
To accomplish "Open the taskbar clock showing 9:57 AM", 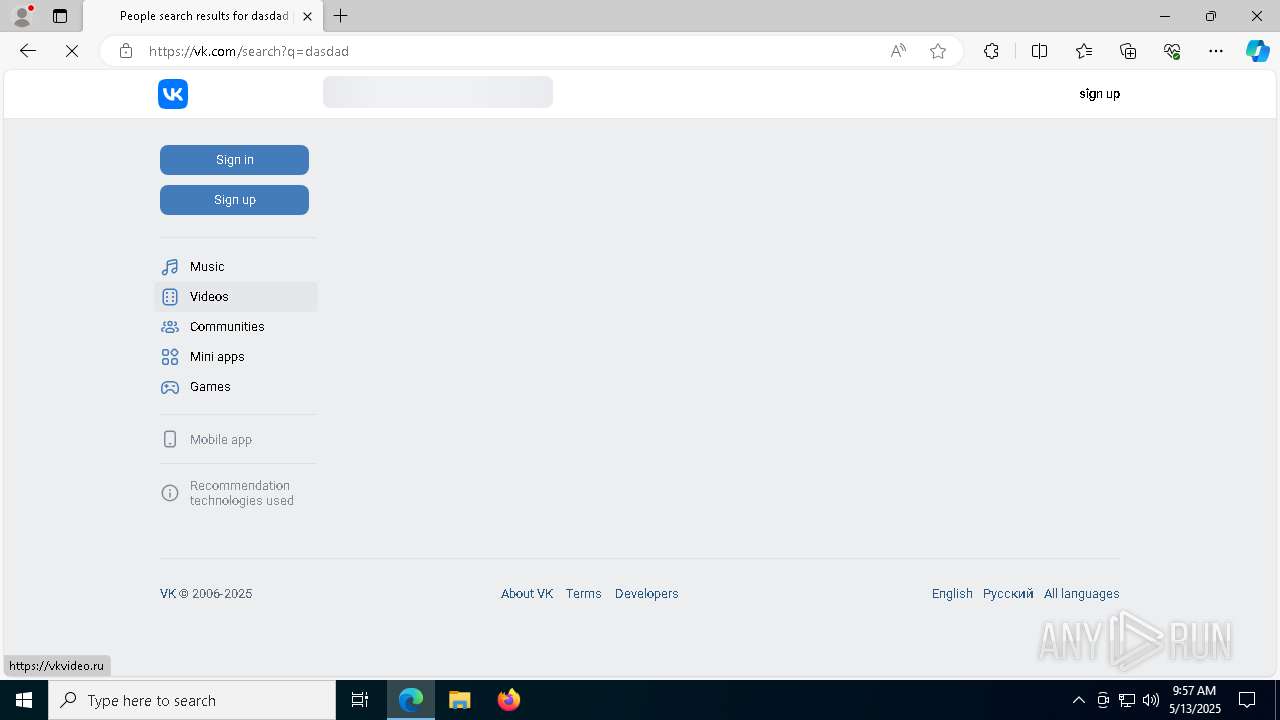I will (x=1195, y=700).
